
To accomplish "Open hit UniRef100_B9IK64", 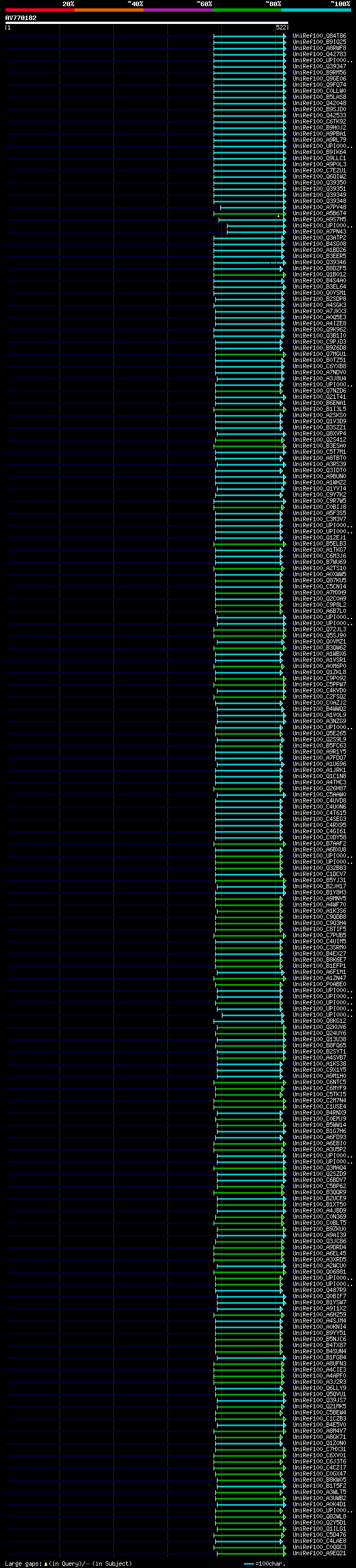I will click(319, 152).
